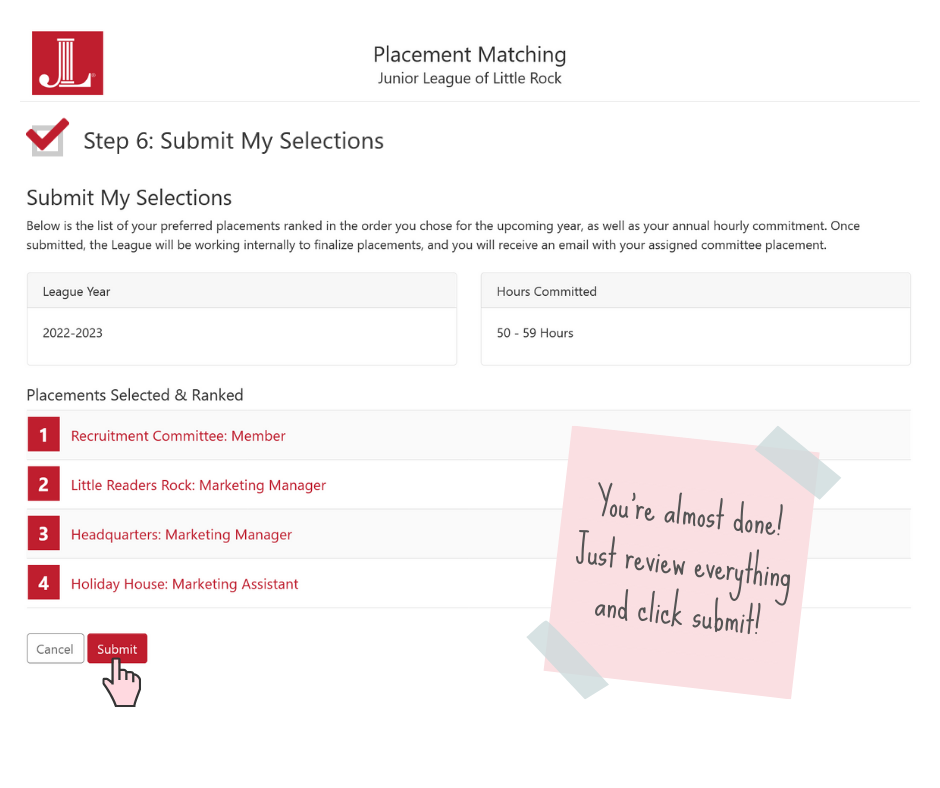Screen dimensions: 940x788
Task: Open Recruitment Committee: Member placement link
Action: (x=178, y=435)
